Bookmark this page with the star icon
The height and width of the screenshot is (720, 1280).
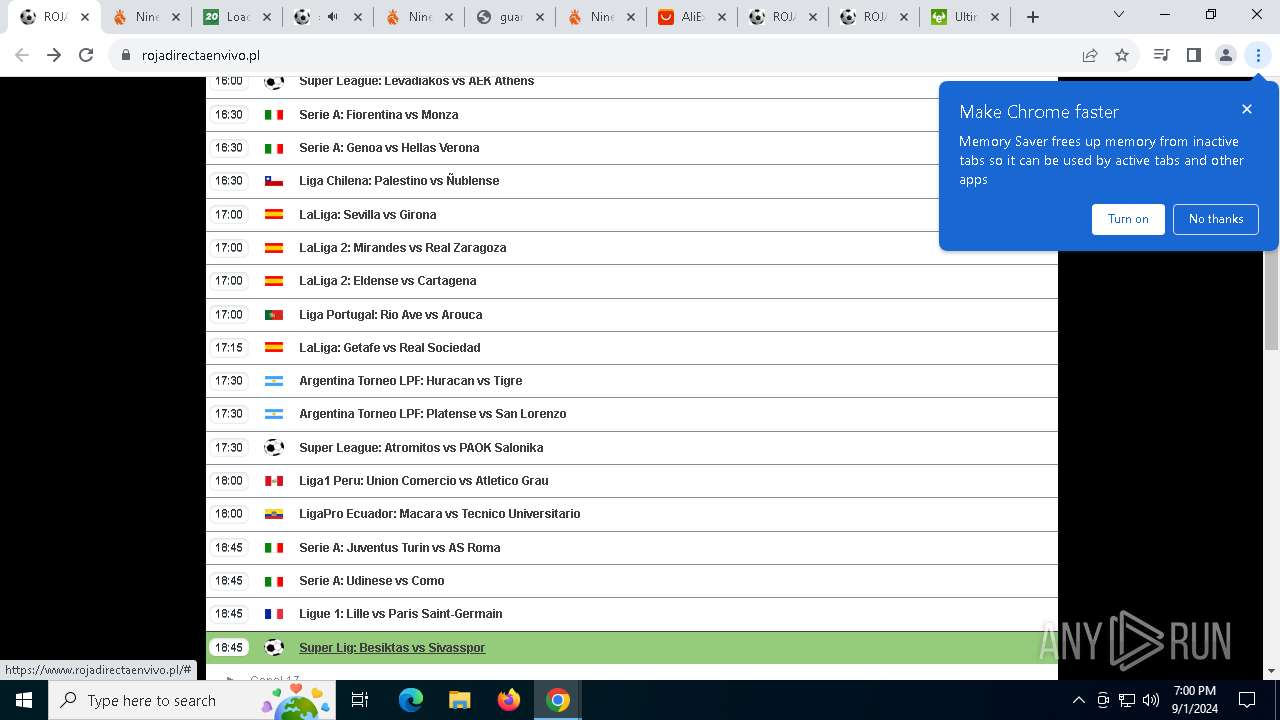1122,55
